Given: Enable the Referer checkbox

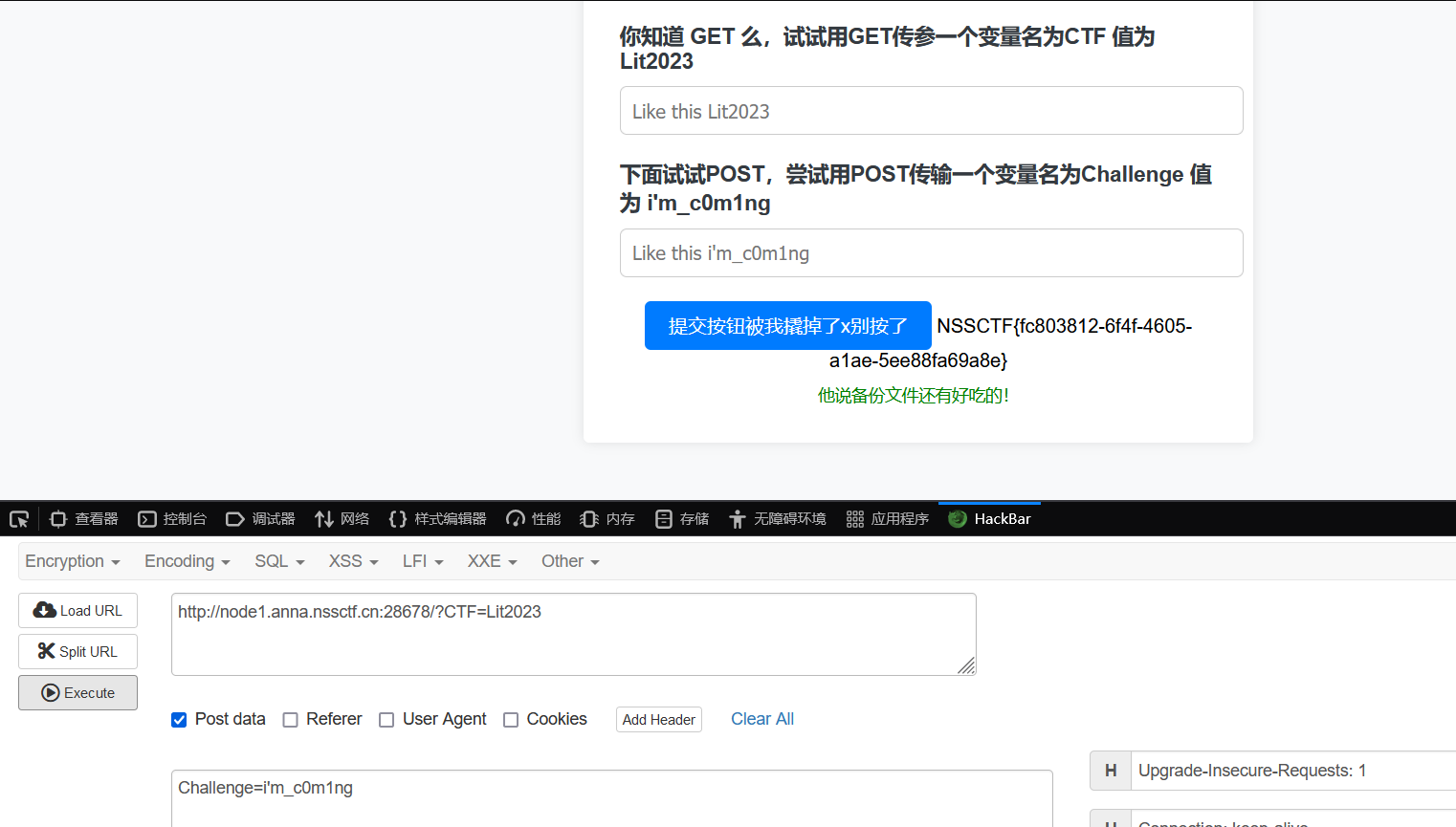Looking at the screenshot, I should pyautogui.click(x=291, y=720).
